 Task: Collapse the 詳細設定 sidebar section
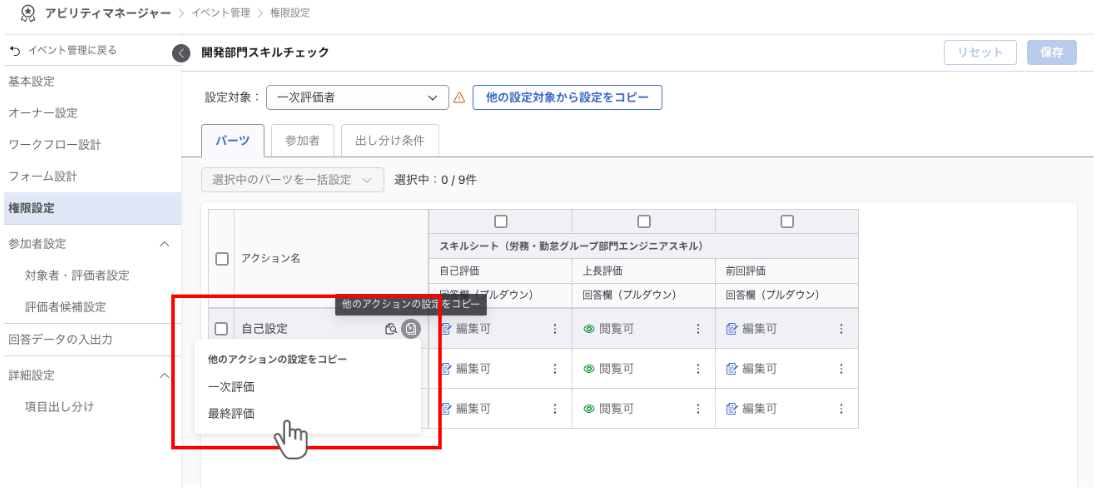pyautogui.click(x=165, y=375)
